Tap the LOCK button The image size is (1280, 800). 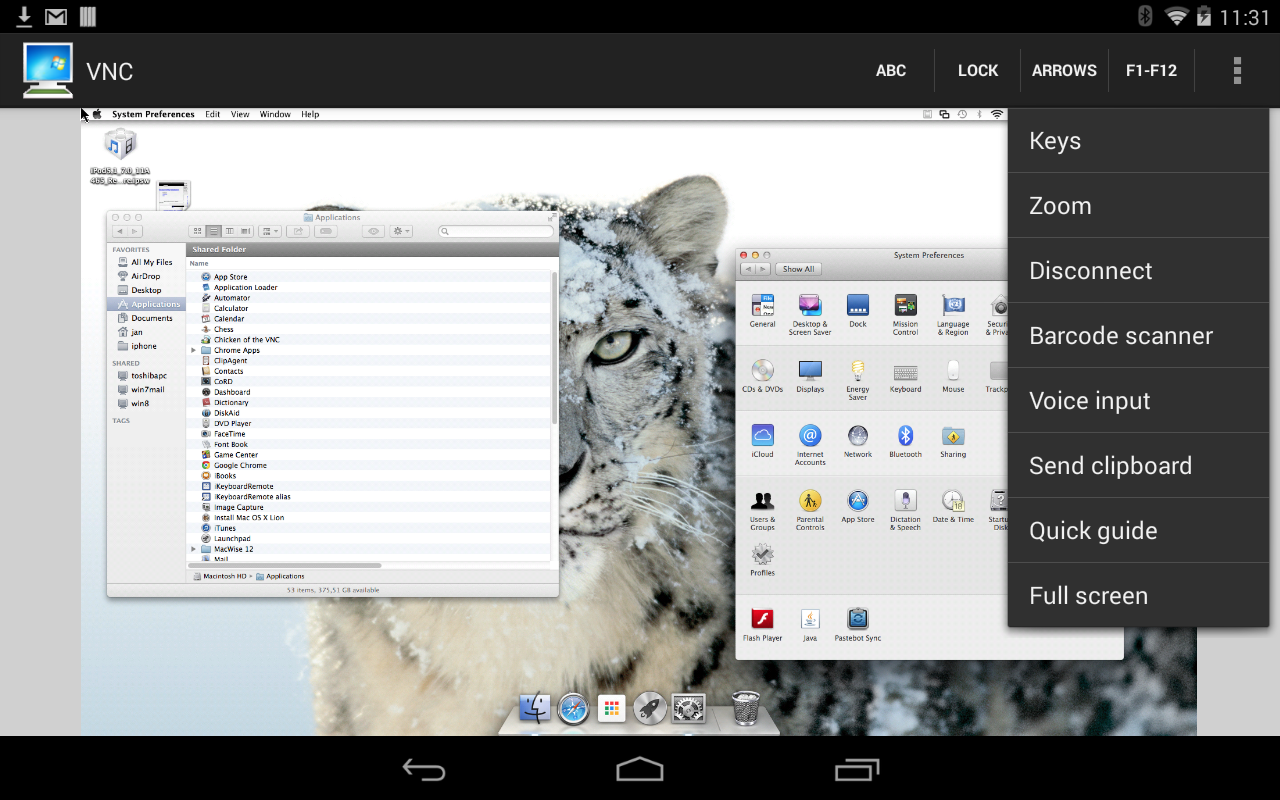click(x=978, y=70)
